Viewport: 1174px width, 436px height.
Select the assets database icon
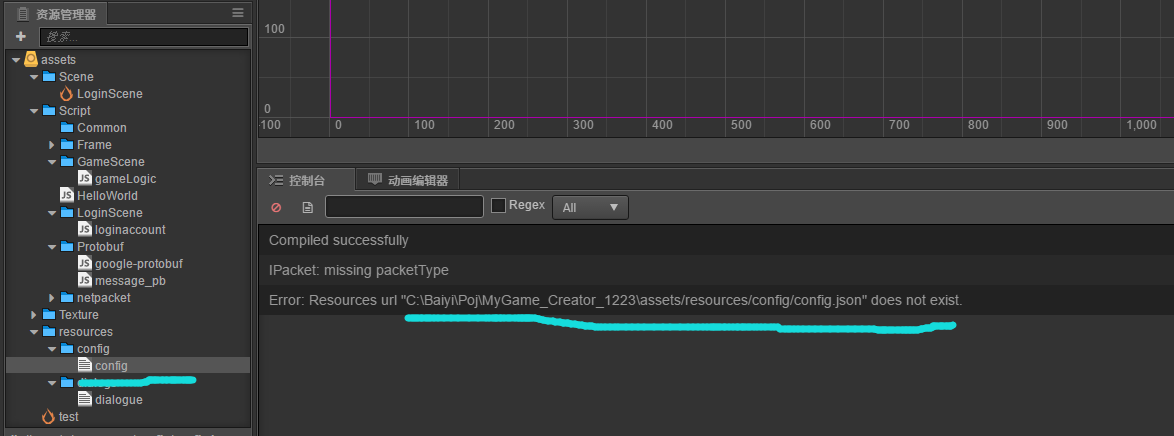point(31,59)
